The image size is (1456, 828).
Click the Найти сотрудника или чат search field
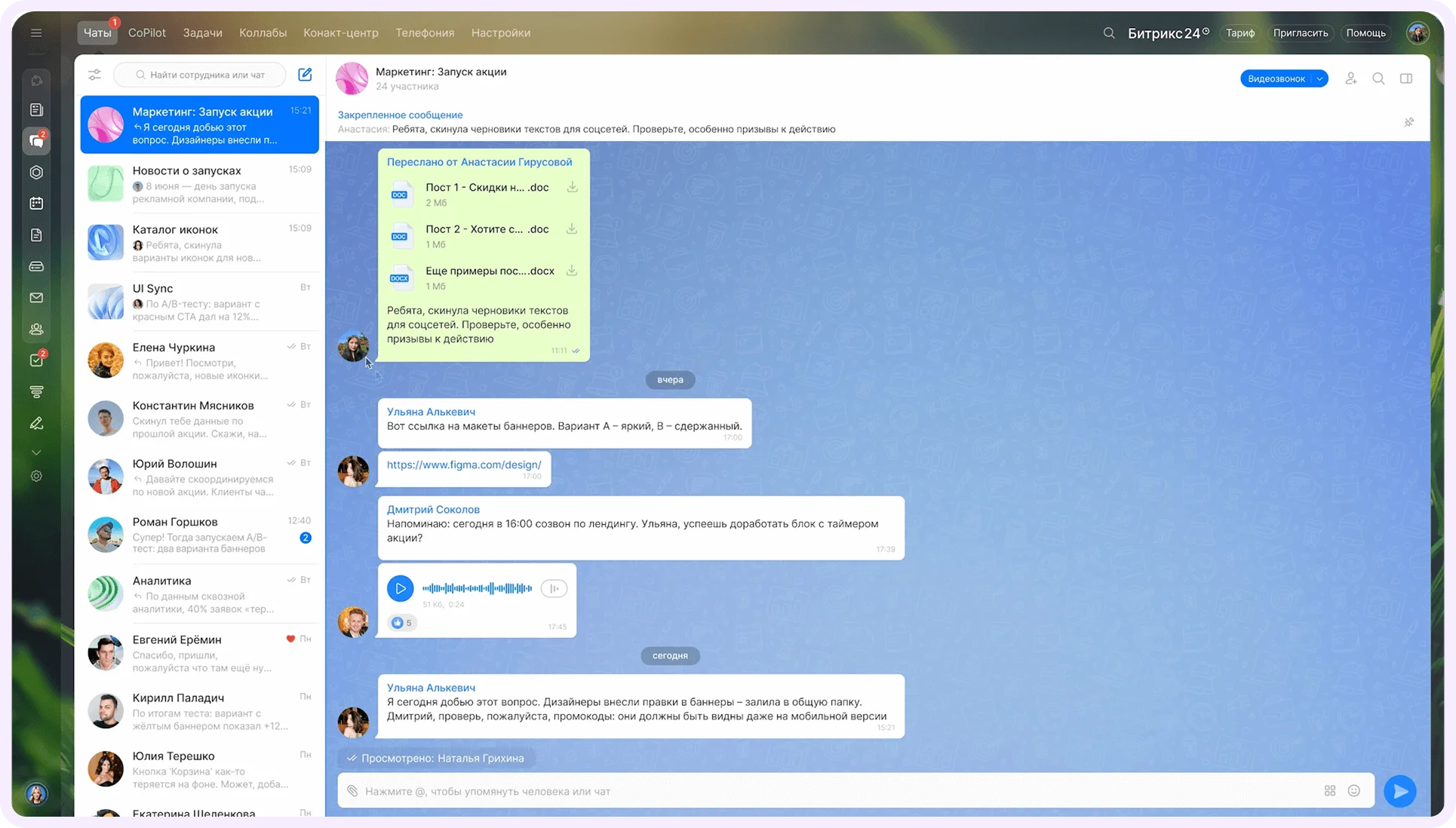pyautogui.click(x=200, y=75)
